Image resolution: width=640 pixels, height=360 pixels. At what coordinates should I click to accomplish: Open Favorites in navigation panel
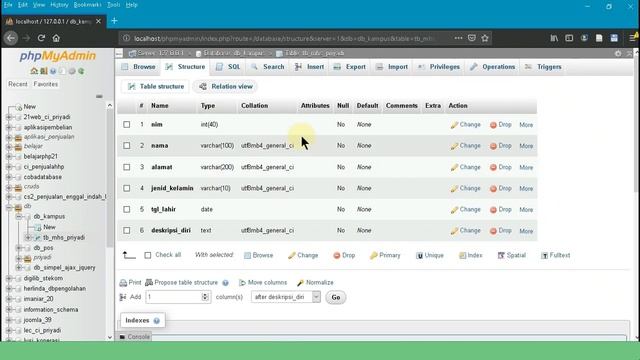[x=46, y=84]
